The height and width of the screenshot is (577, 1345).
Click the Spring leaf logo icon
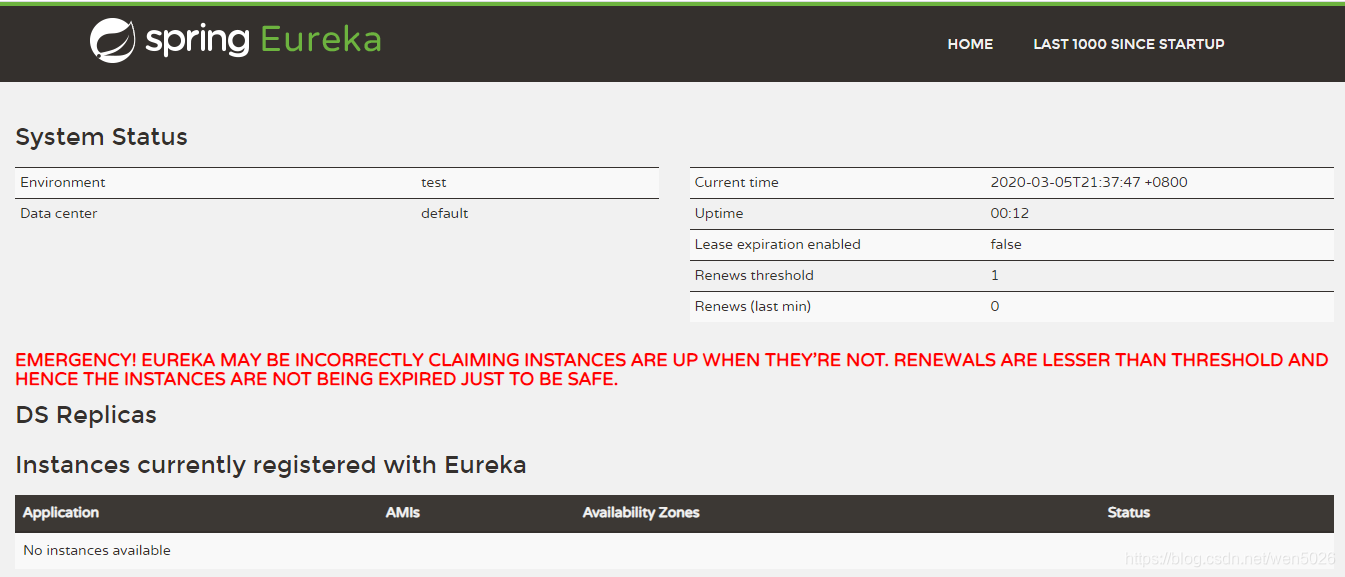point(112,41)
